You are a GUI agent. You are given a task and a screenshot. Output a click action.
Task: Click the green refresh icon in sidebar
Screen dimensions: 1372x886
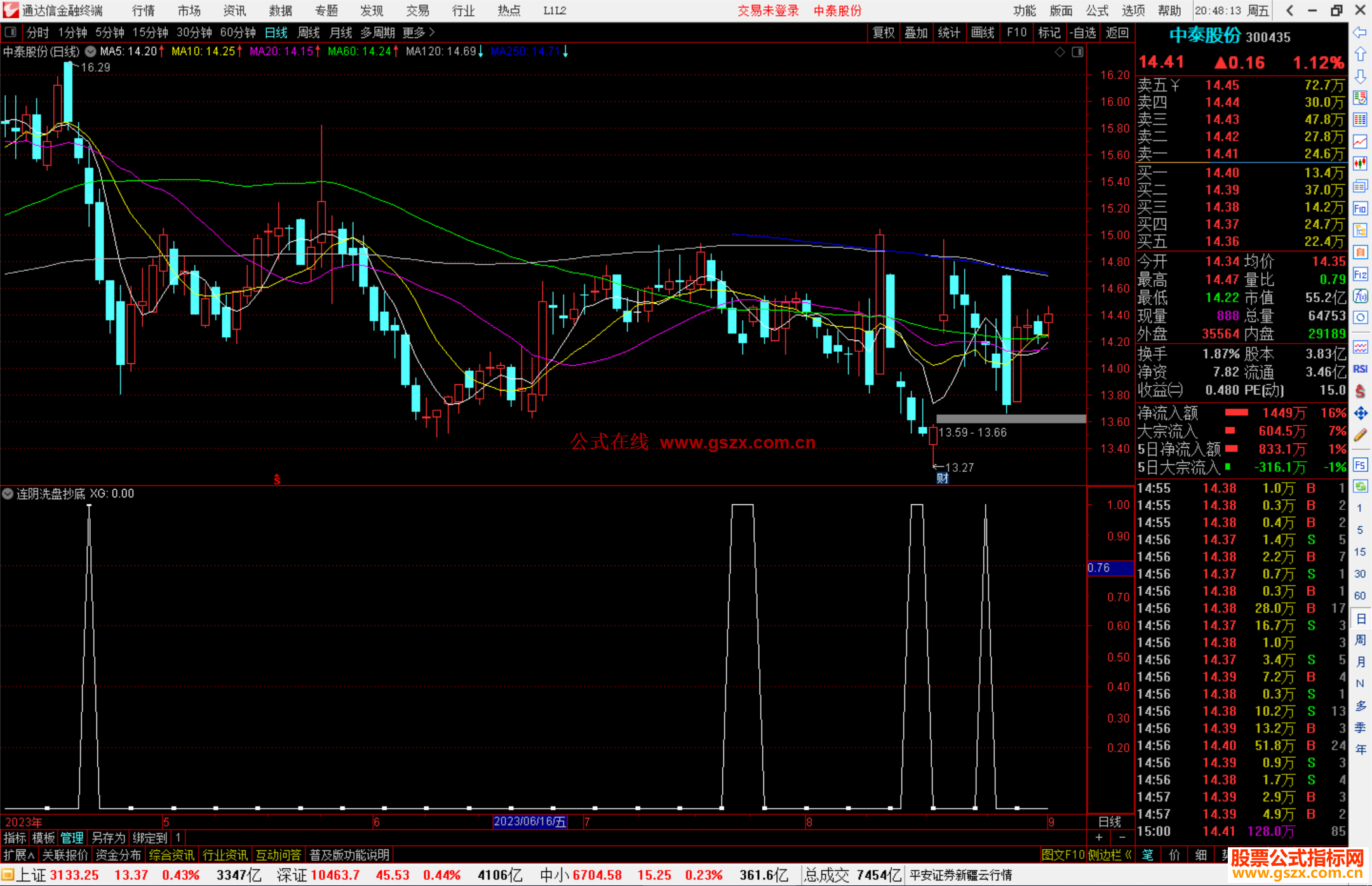pyautogui.click(x=1360, y=487)
